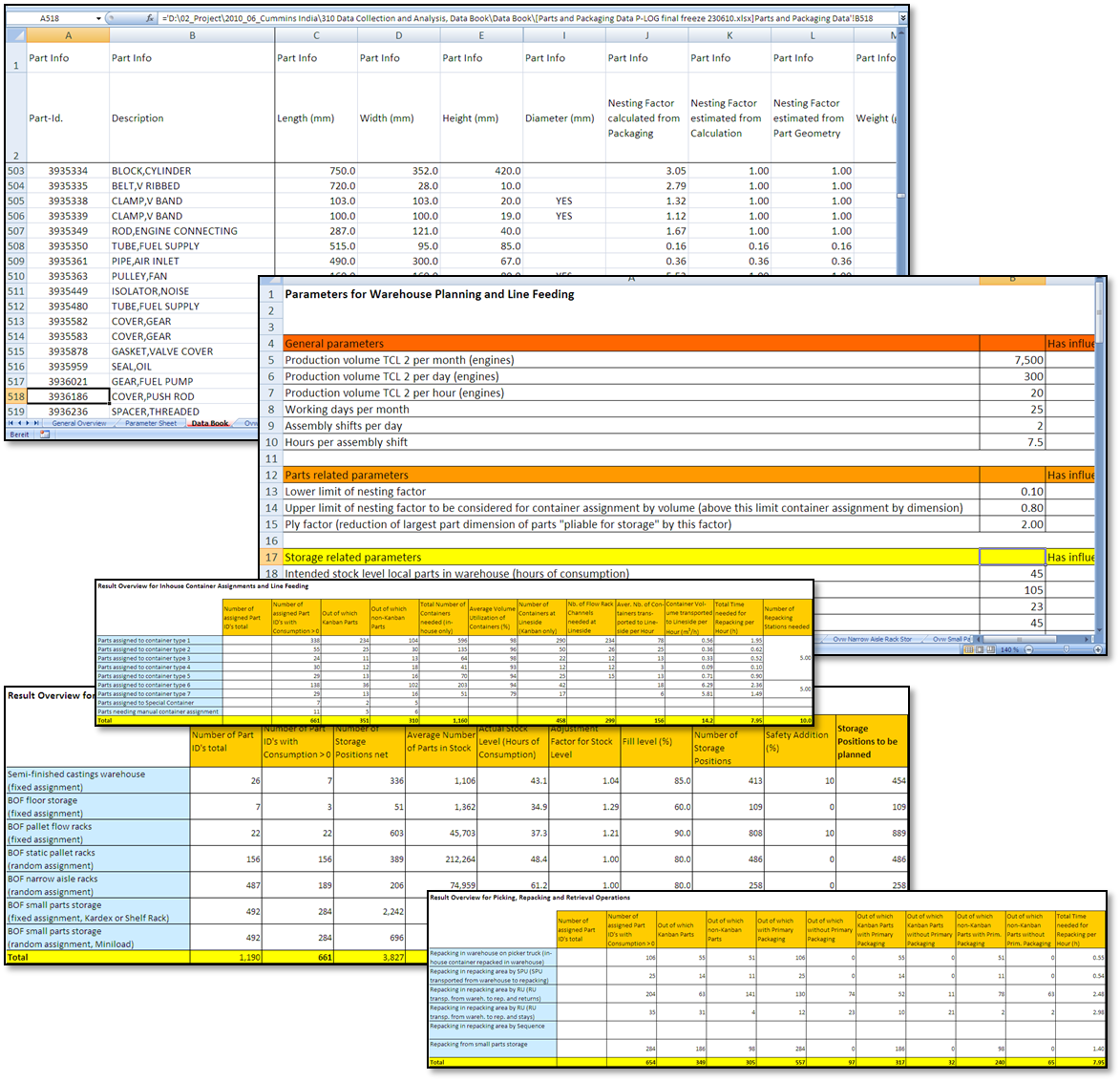Screen dimensions: 1120x1081
Task: Select the Normal view icon in status bar
Action: click(x=970, y=648)
